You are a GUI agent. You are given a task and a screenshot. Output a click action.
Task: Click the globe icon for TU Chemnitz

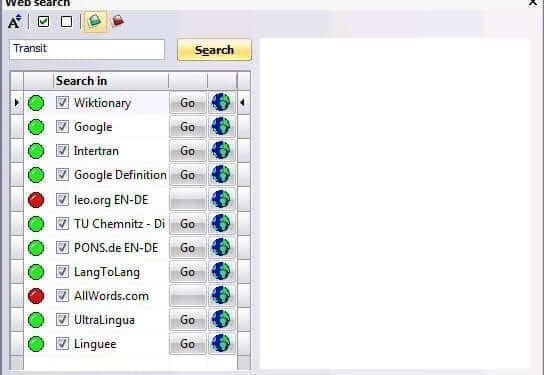221,223
